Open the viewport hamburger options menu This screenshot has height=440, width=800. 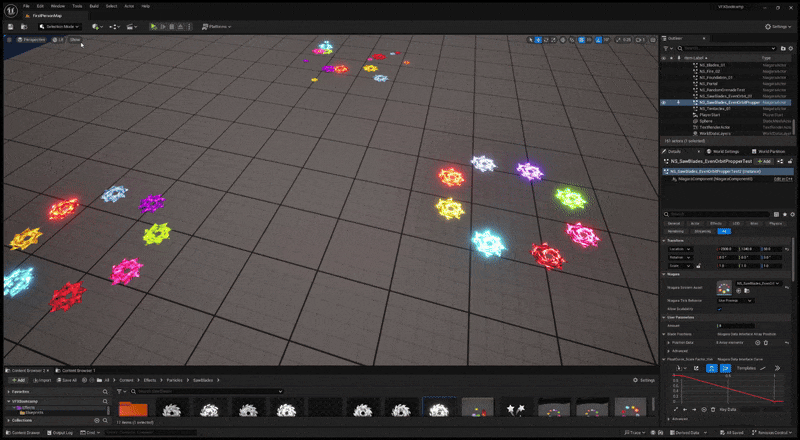[9, 39]
